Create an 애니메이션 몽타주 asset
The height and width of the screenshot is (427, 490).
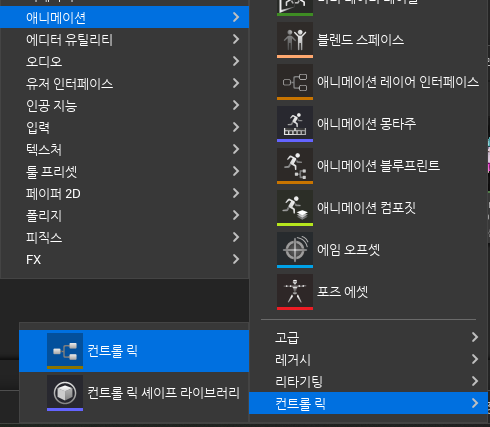click(x=368, y=124)
